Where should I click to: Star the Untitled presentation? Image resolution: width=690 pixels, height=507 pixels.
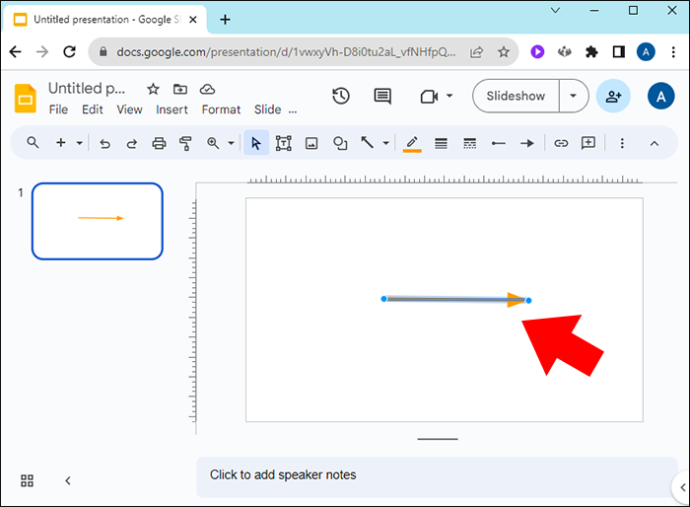click(153, 89)
